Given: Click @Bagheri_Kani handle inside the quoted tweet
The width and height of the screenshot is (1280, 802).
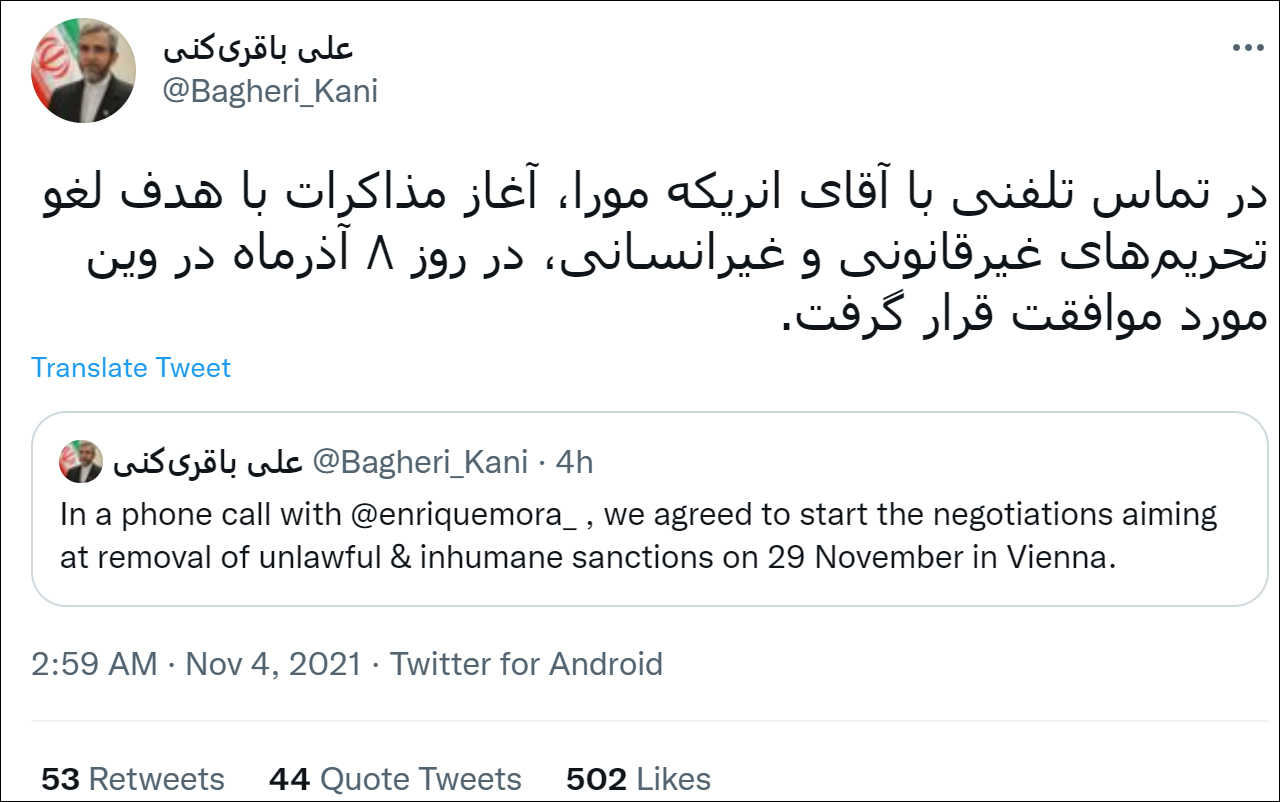Looking at the screenshot, I should [x=420, y=462].
